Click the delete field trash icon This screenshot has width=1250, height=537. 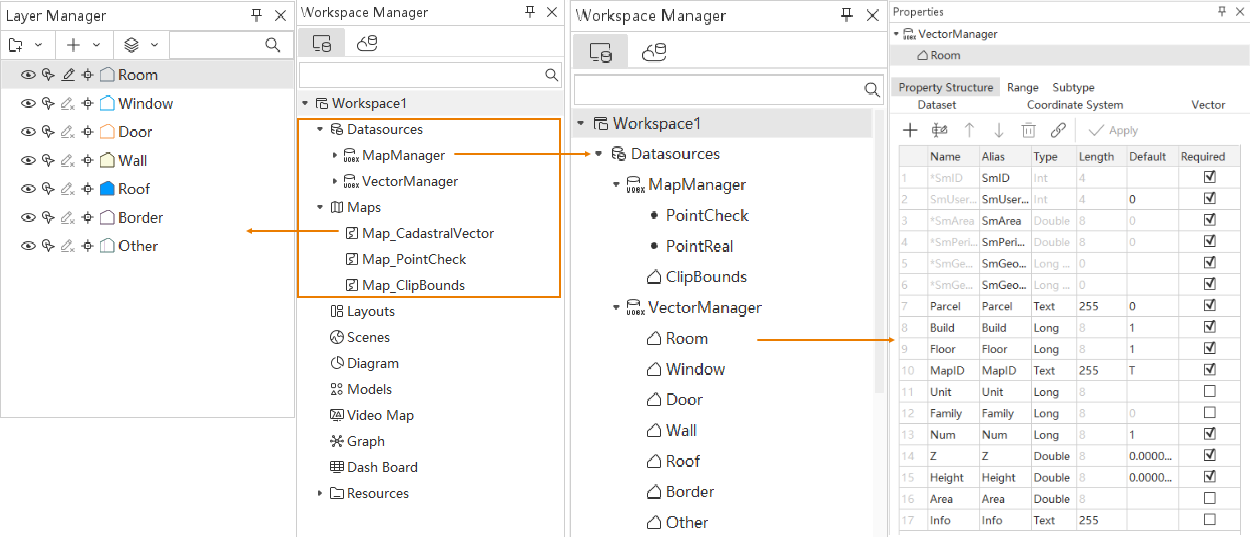[1028, 130]
